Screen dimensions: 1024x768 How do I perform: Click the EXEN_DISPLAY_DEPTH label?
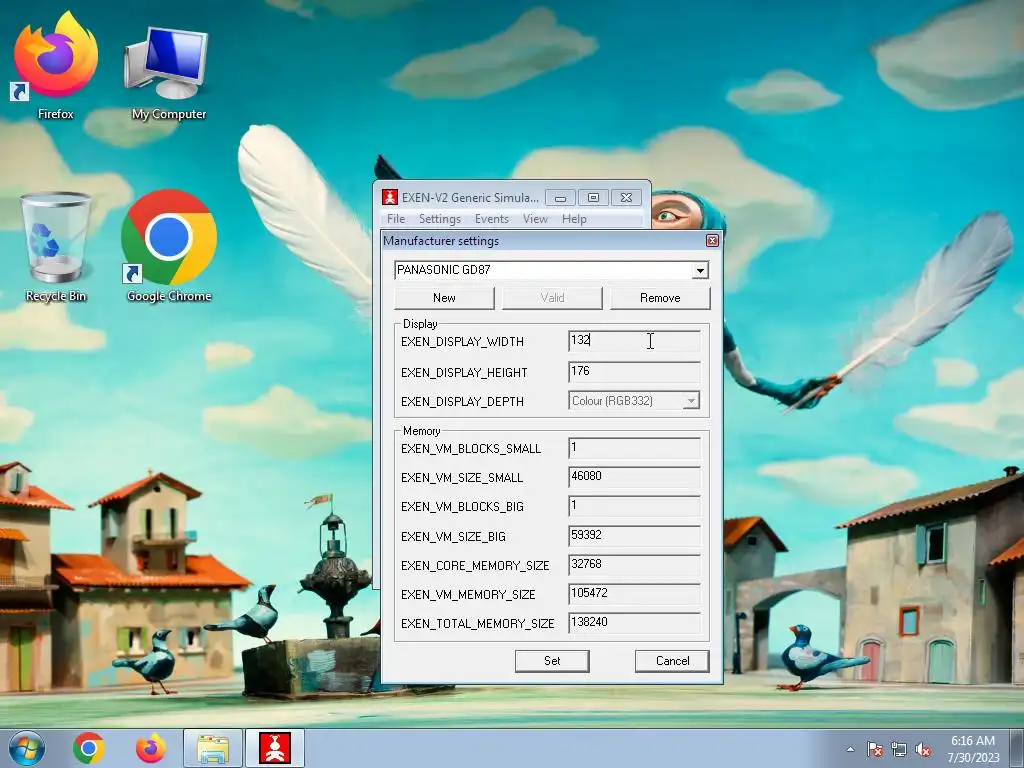coord(462,402)
